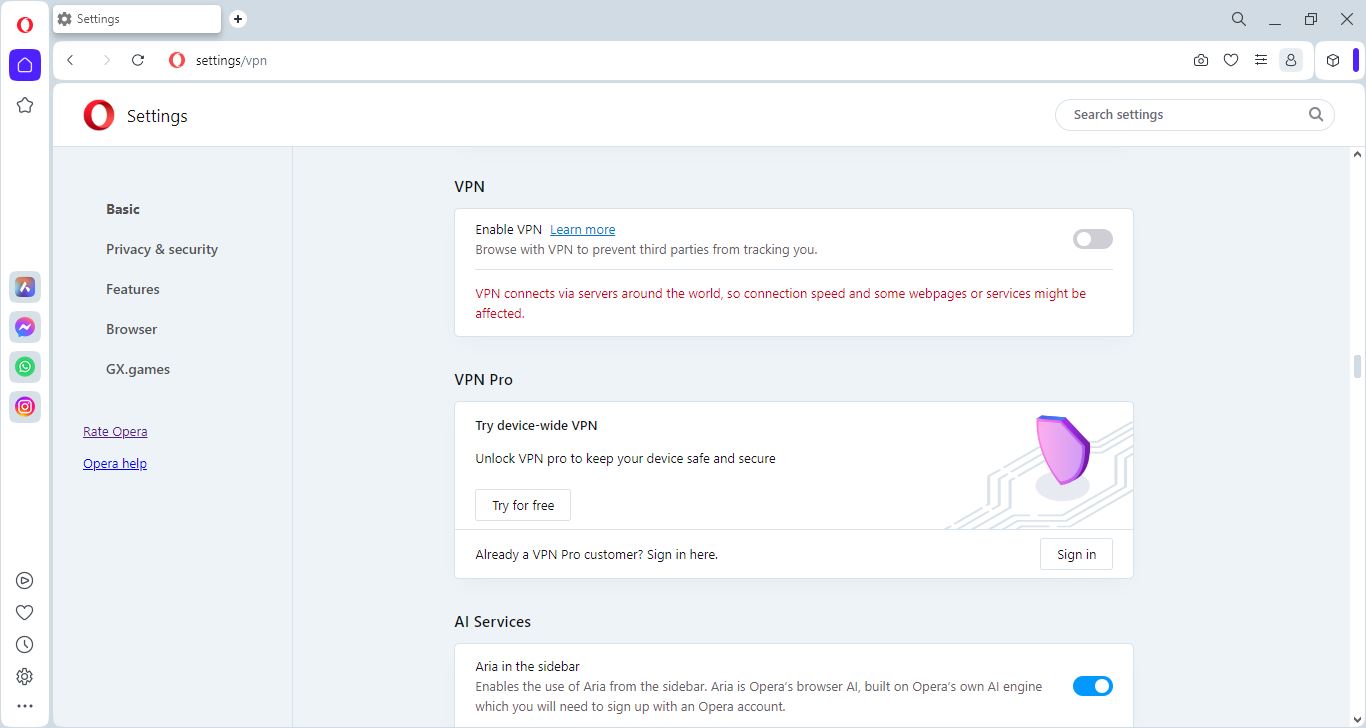Disable Aria in the sidebar toggle

tap(1093, 686)
